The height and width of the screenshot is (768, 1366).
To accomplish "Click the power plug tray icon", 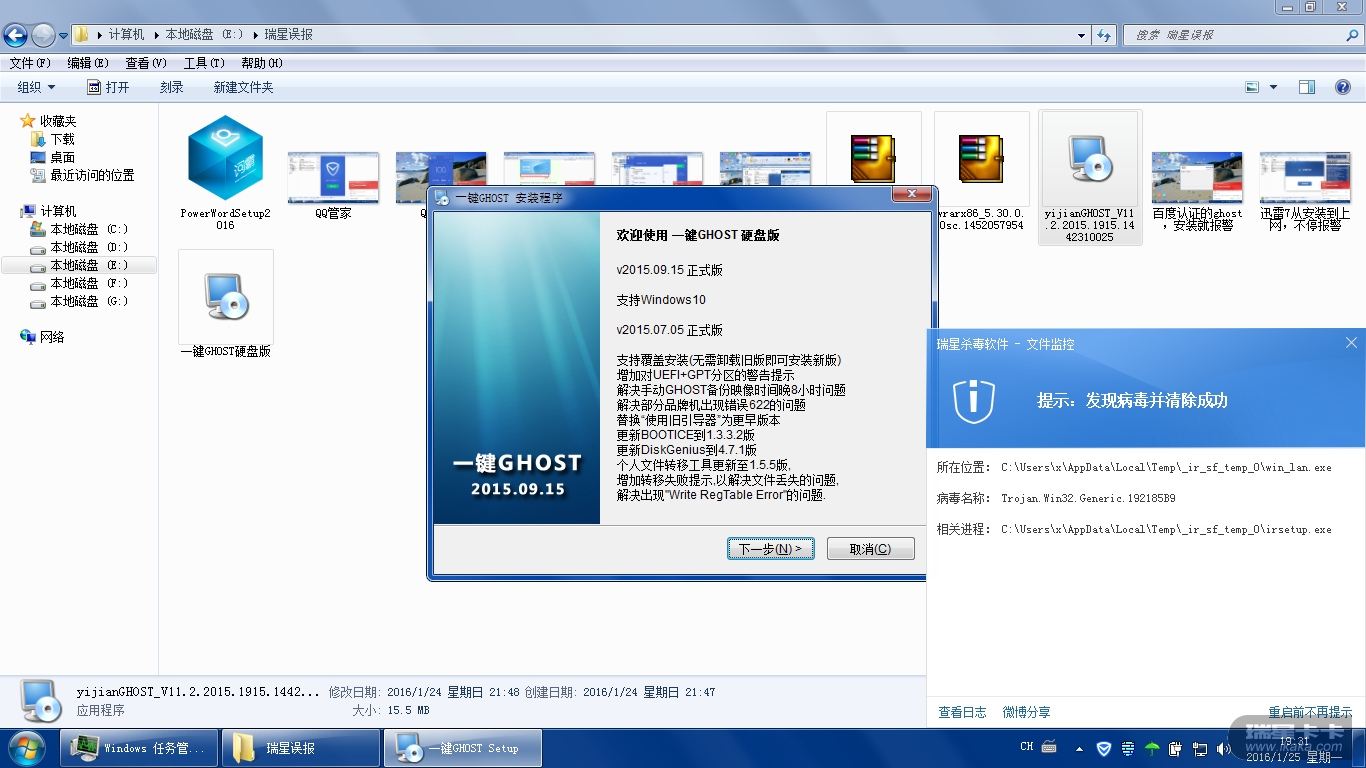I will coord(1175,748).
